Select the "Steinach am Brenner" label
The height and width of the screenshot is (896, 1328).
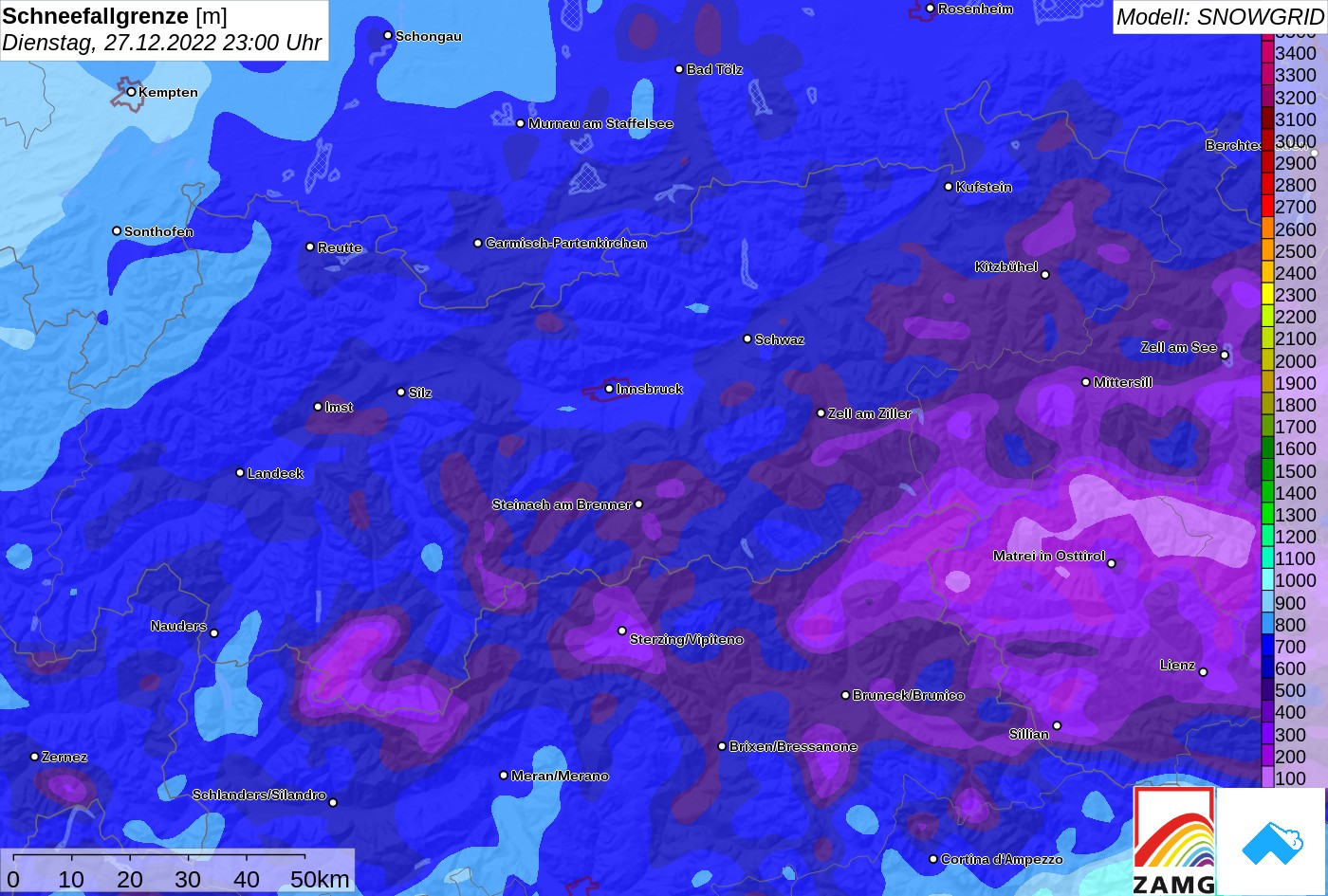(562, 504)
